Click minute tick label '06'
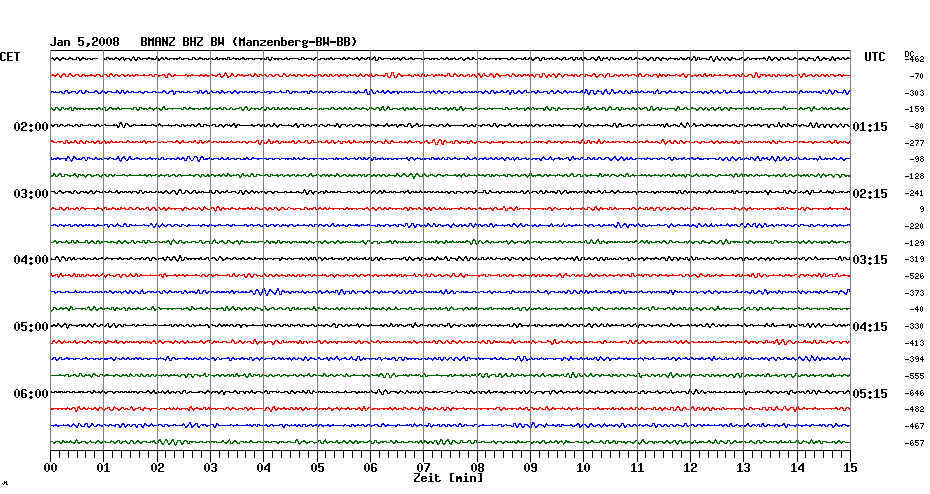 (370, 468)
